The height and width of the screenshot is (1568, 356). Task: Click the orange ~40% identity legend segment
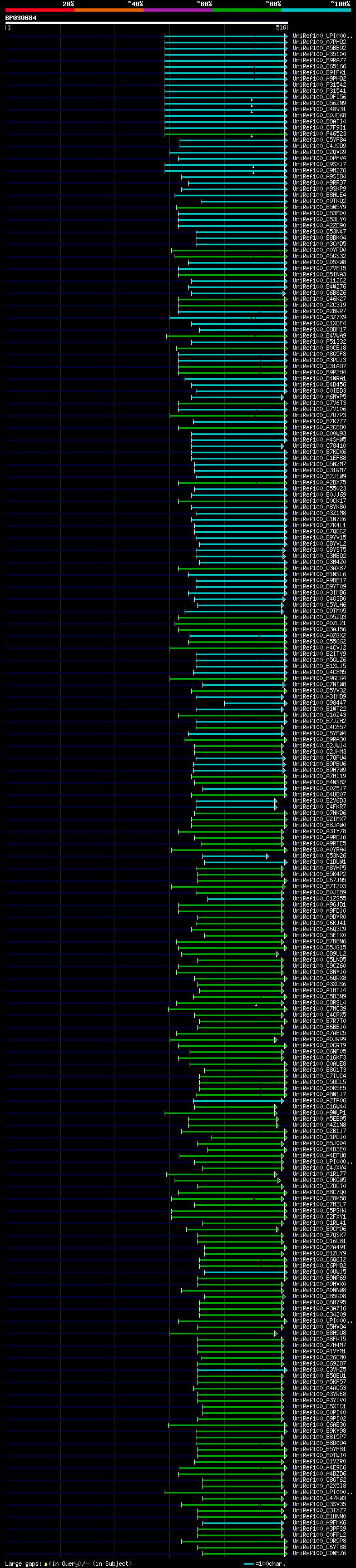click(x=109, y=10)
